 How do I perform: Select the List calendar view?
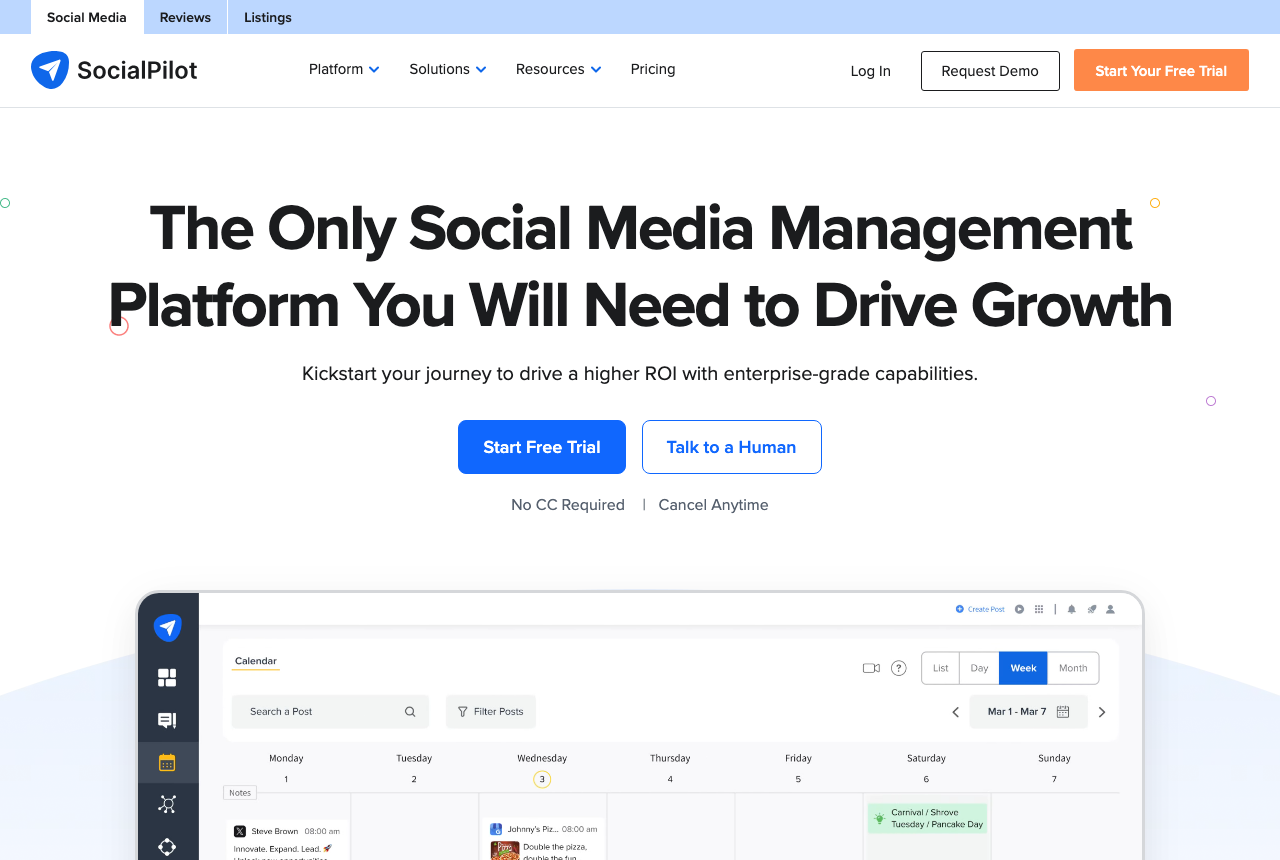tap(940, 668)
